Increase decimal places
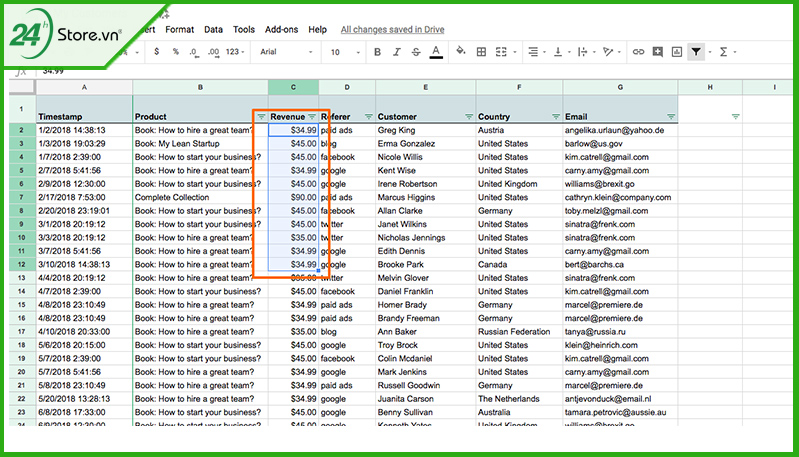 click(214, 52)
